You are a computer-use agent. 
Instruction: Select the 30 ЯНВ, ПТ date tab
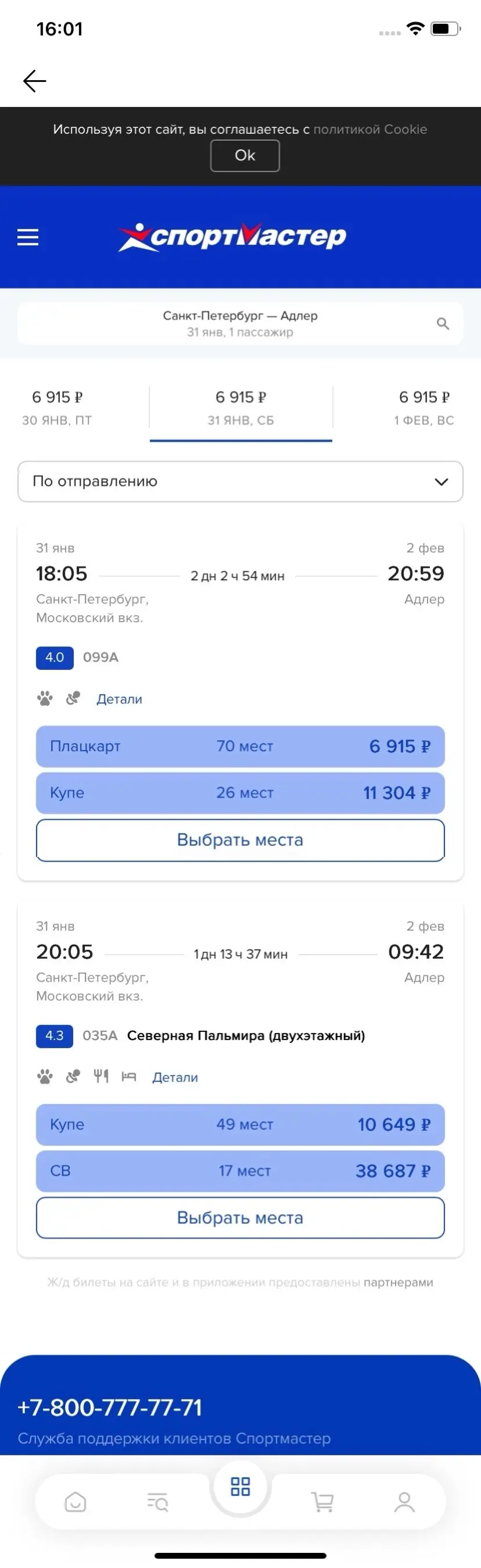coord(57,408)
